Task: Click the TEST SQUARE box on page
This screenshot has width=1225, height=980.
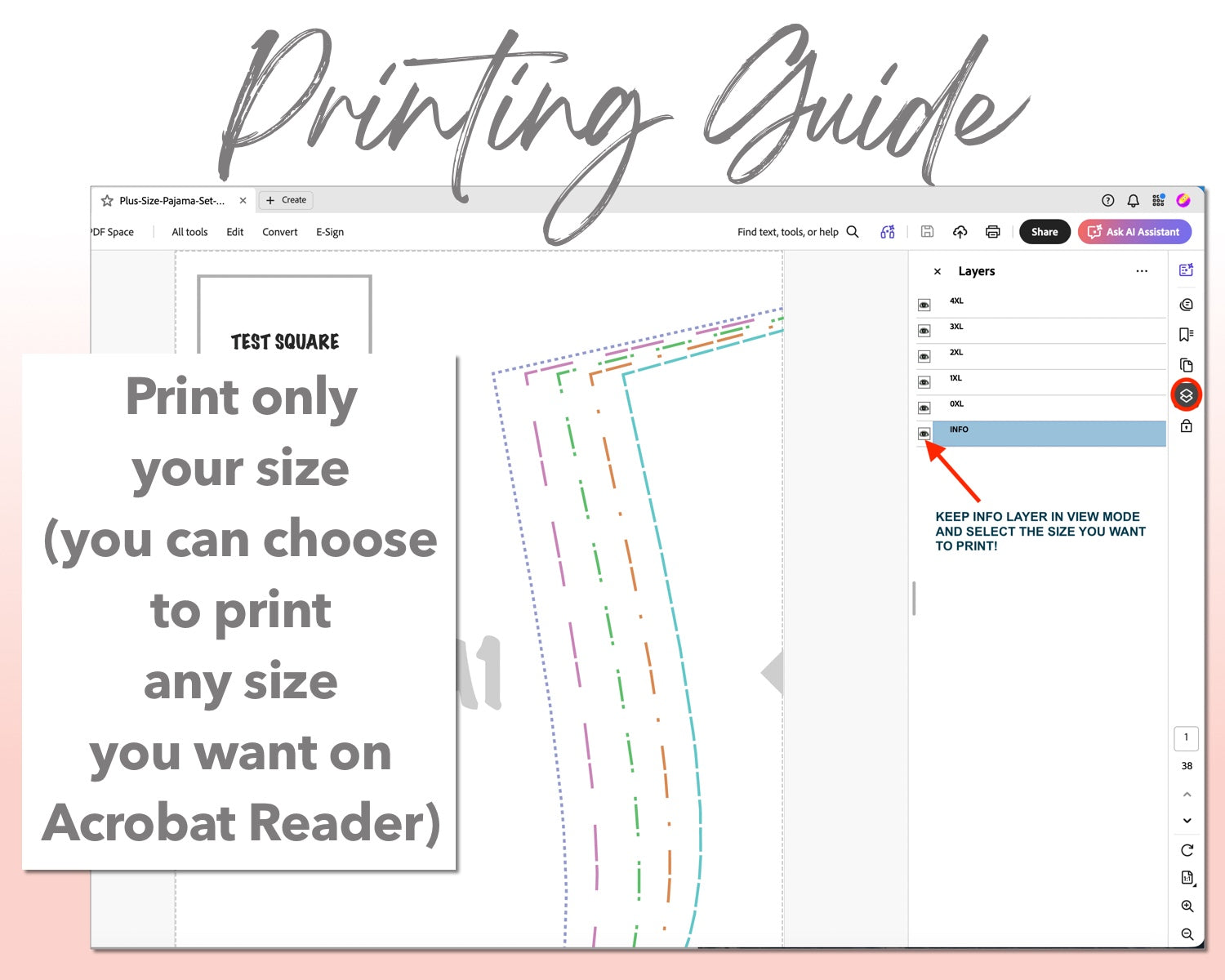Action: [x=284, y=315]
